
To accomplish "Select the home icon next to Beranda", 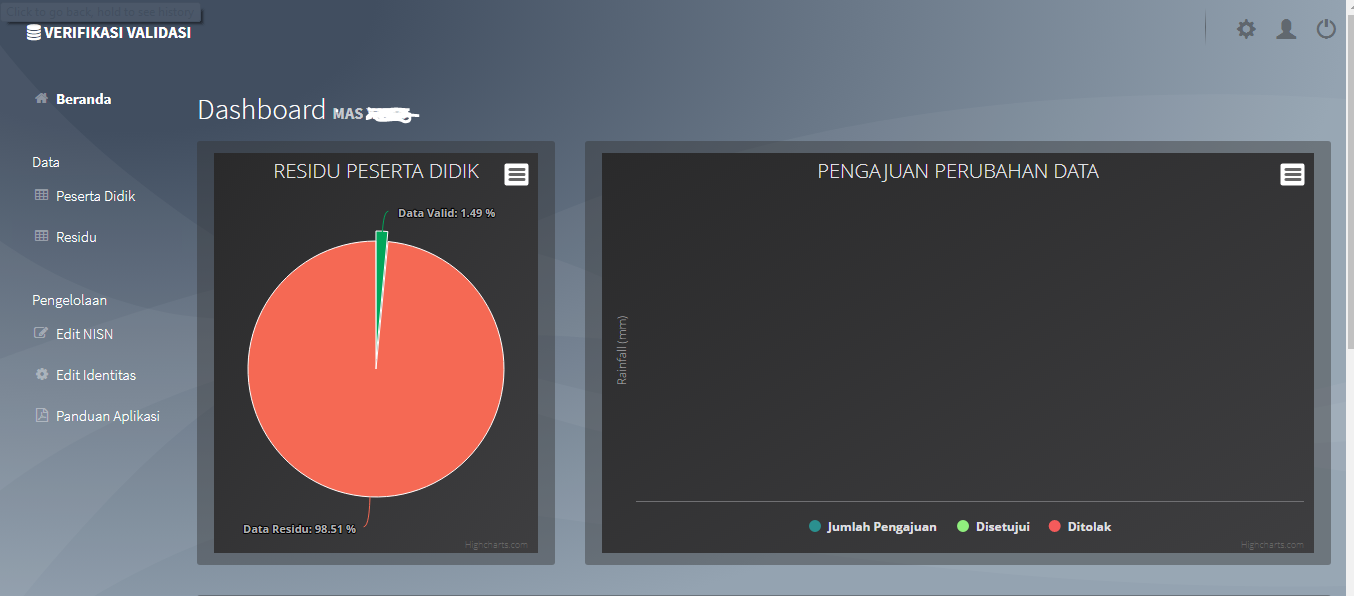I will click(x=41, y=98).
